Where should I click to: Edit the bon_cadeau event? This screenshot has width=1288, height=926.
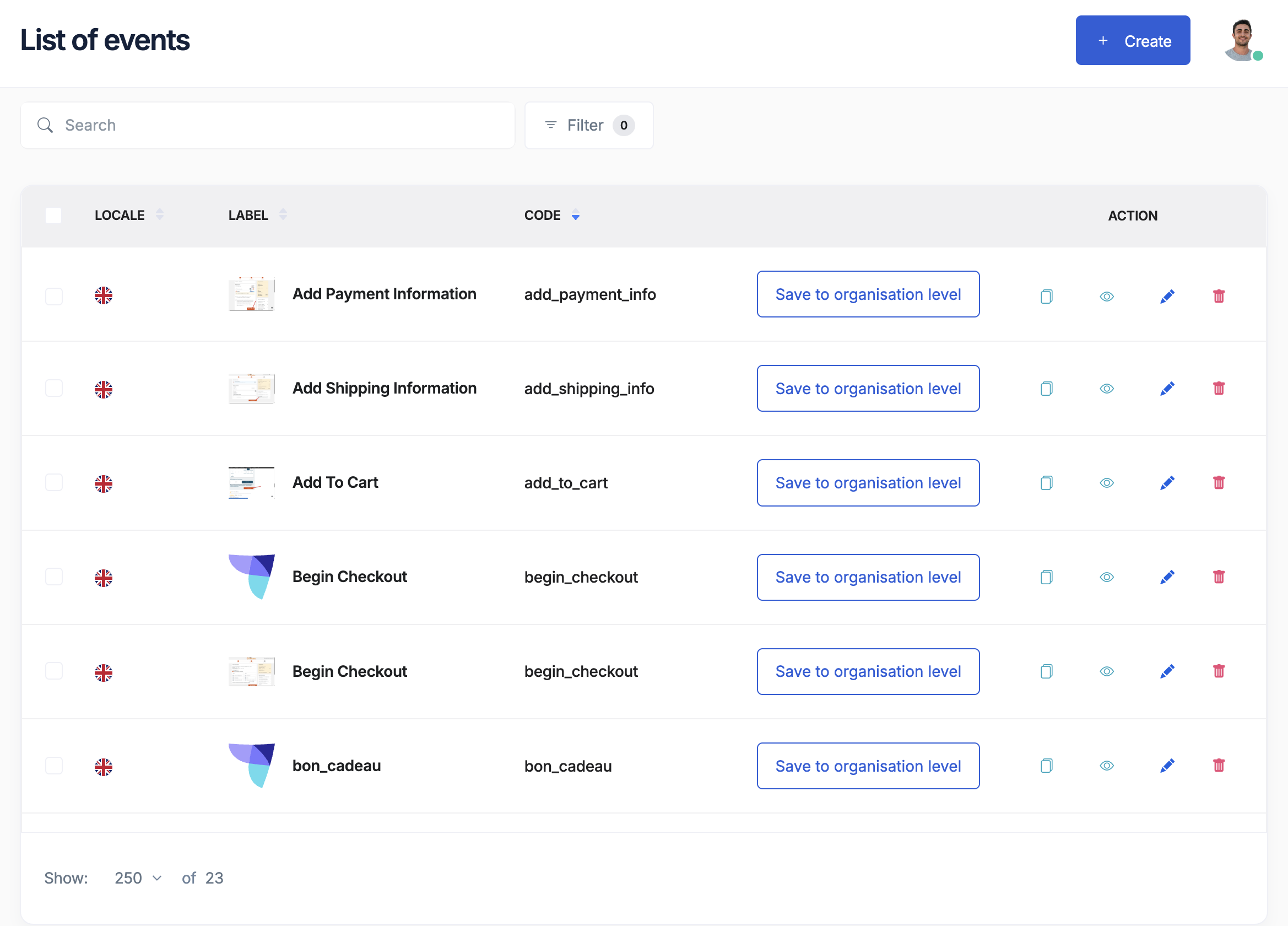[x=1167, y=766]
